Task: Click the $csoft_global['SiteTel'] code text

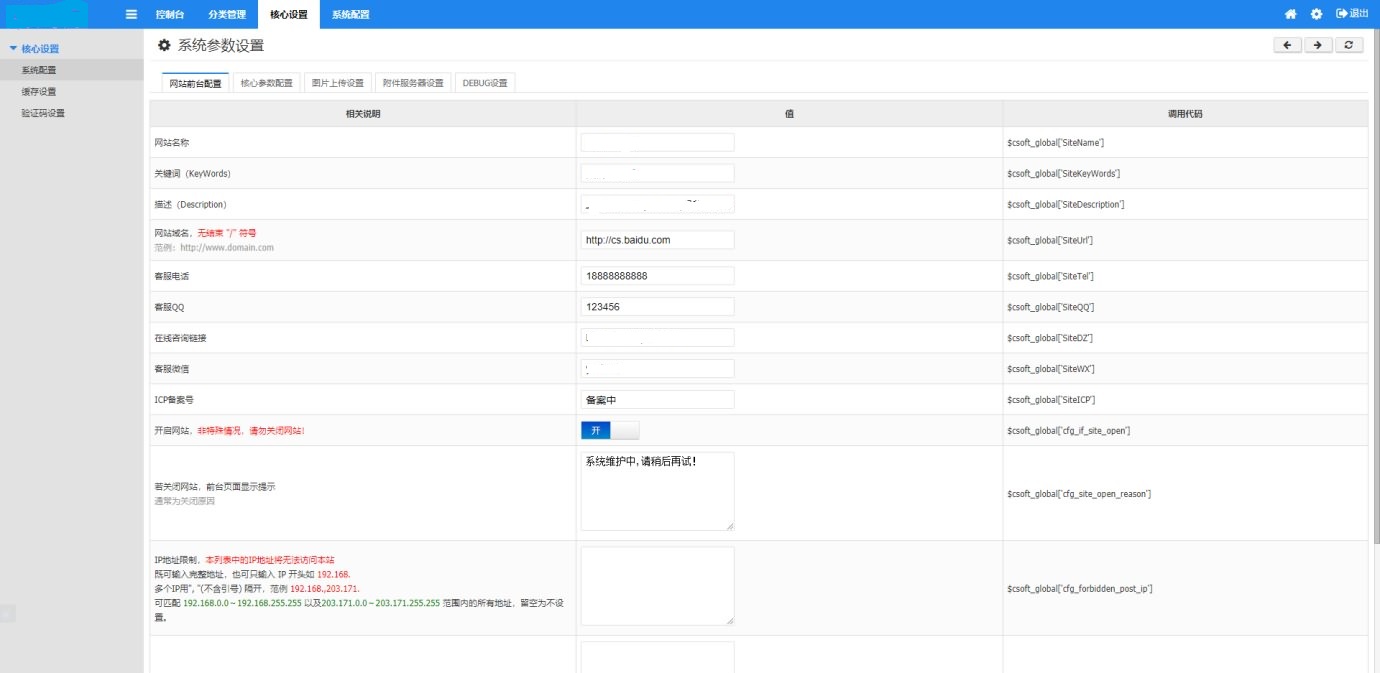Action: coord(1050,277)
